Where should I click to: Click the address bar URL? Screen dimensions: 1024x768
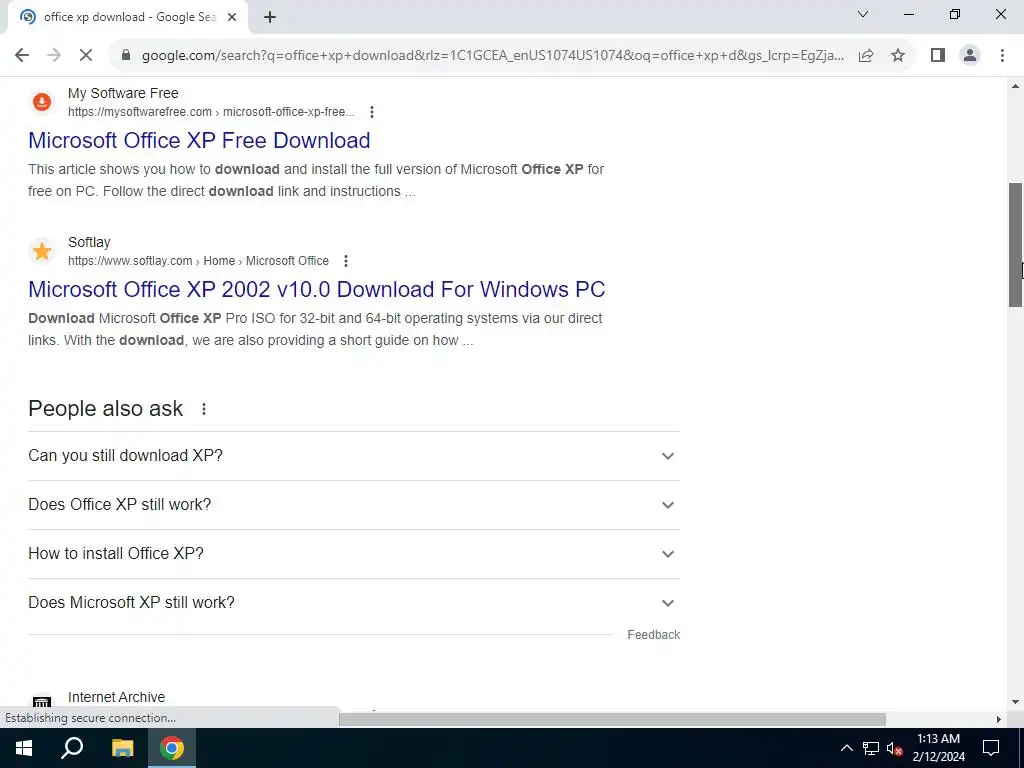[x=492, y=55]
